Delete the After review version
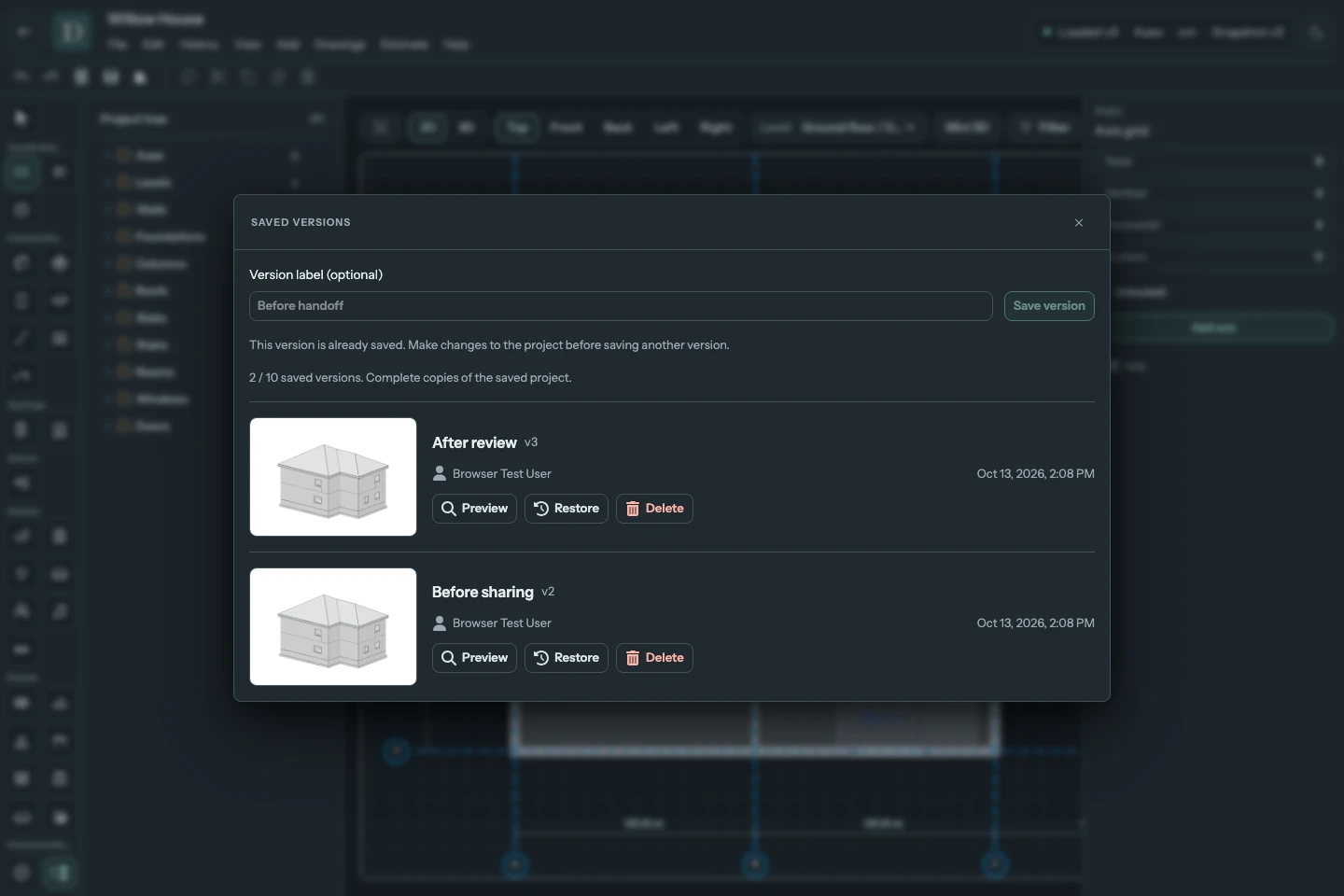Image resolution: width=1344 pixels, height=896 pixels. click(x=654, y=509)
